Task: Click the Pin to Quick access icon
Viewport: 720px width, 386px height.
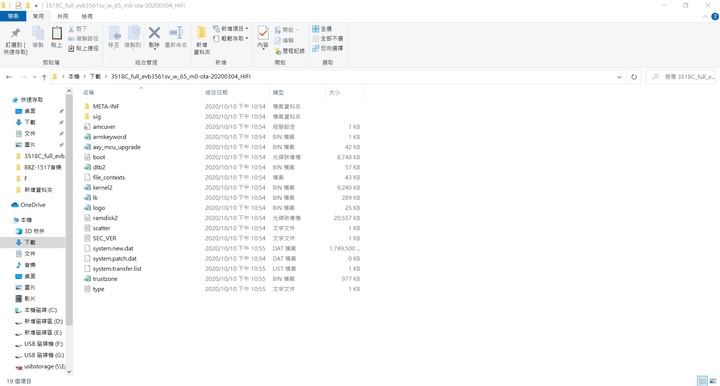Action: point(16,33)
